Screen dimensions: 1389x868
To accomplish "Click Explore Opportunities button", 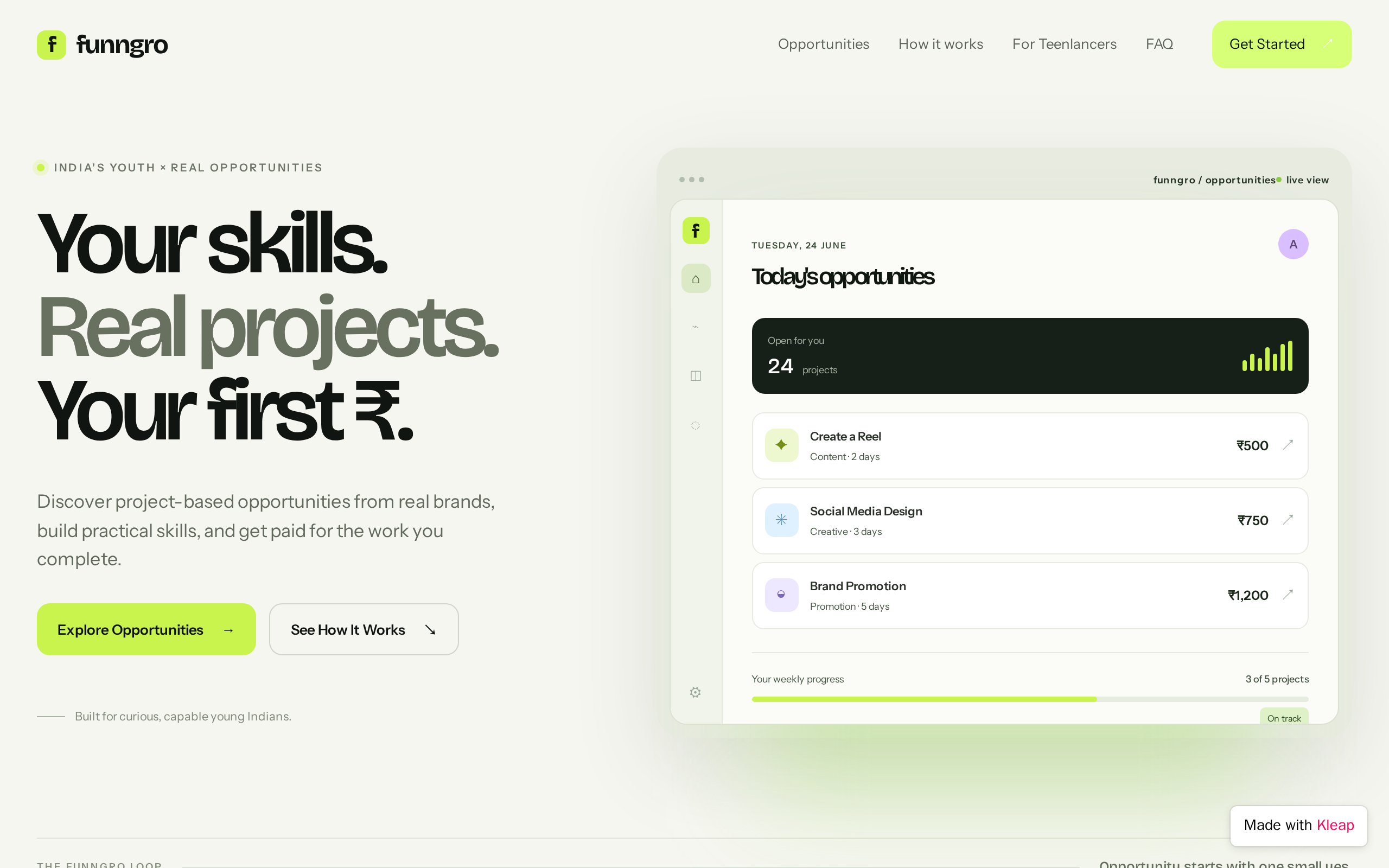I will (146, 629).
